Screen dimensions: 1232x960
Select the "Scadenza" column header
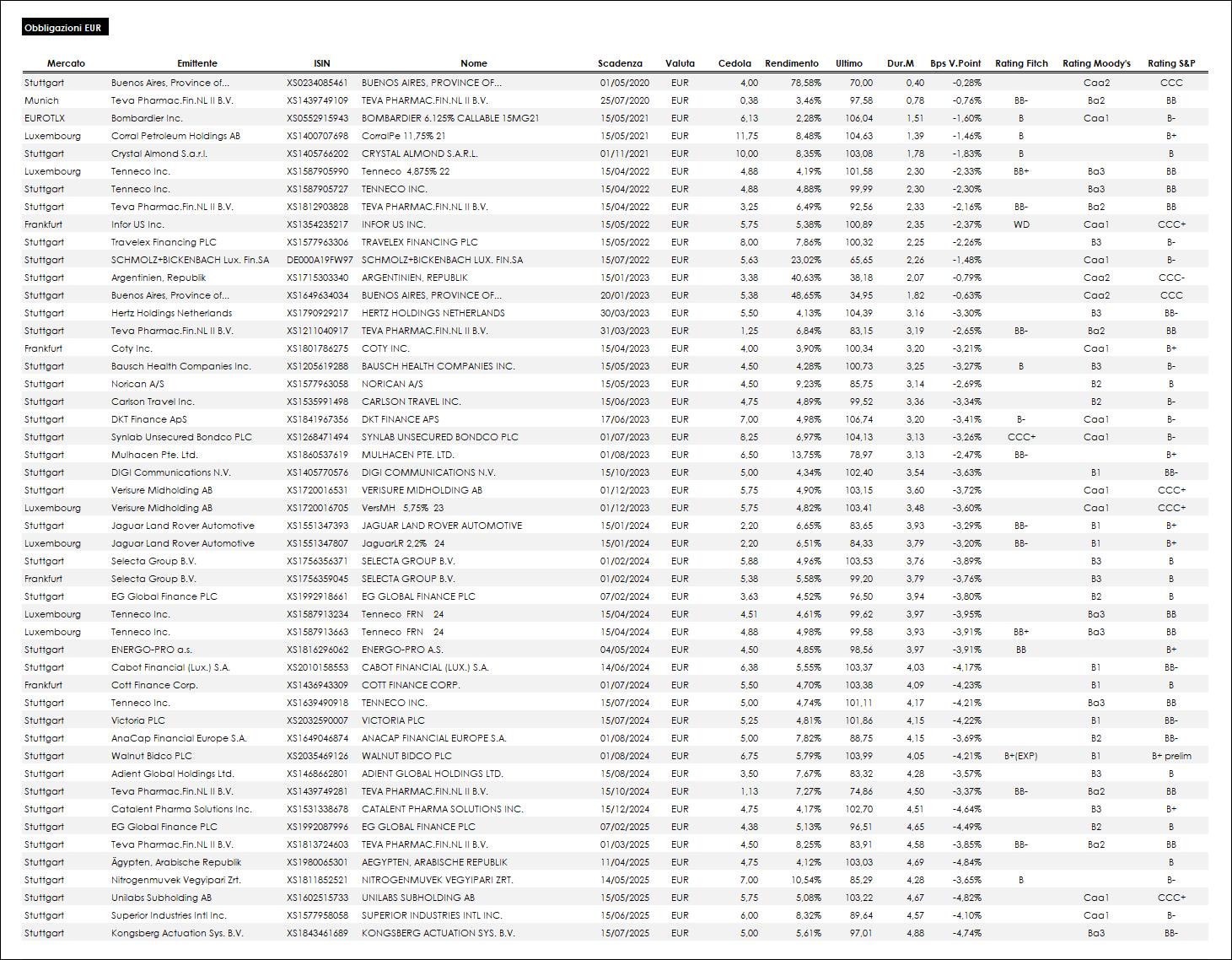pos(620,63)
